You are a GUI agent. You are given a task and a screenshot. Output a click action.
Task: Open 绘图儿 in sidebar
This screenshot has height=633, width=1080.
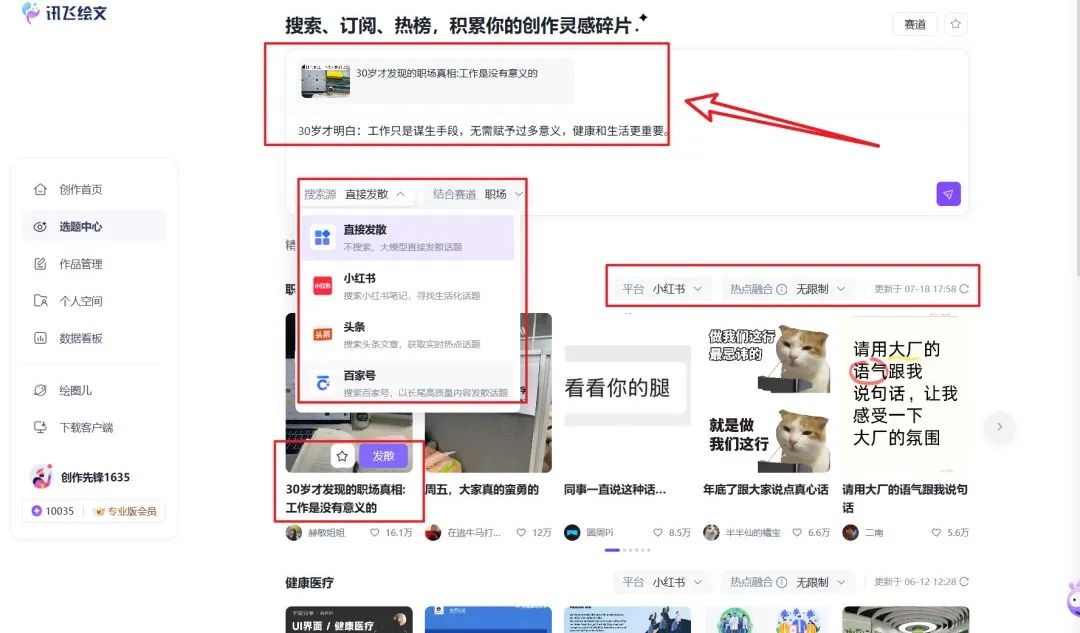click(x=94, y=391)
